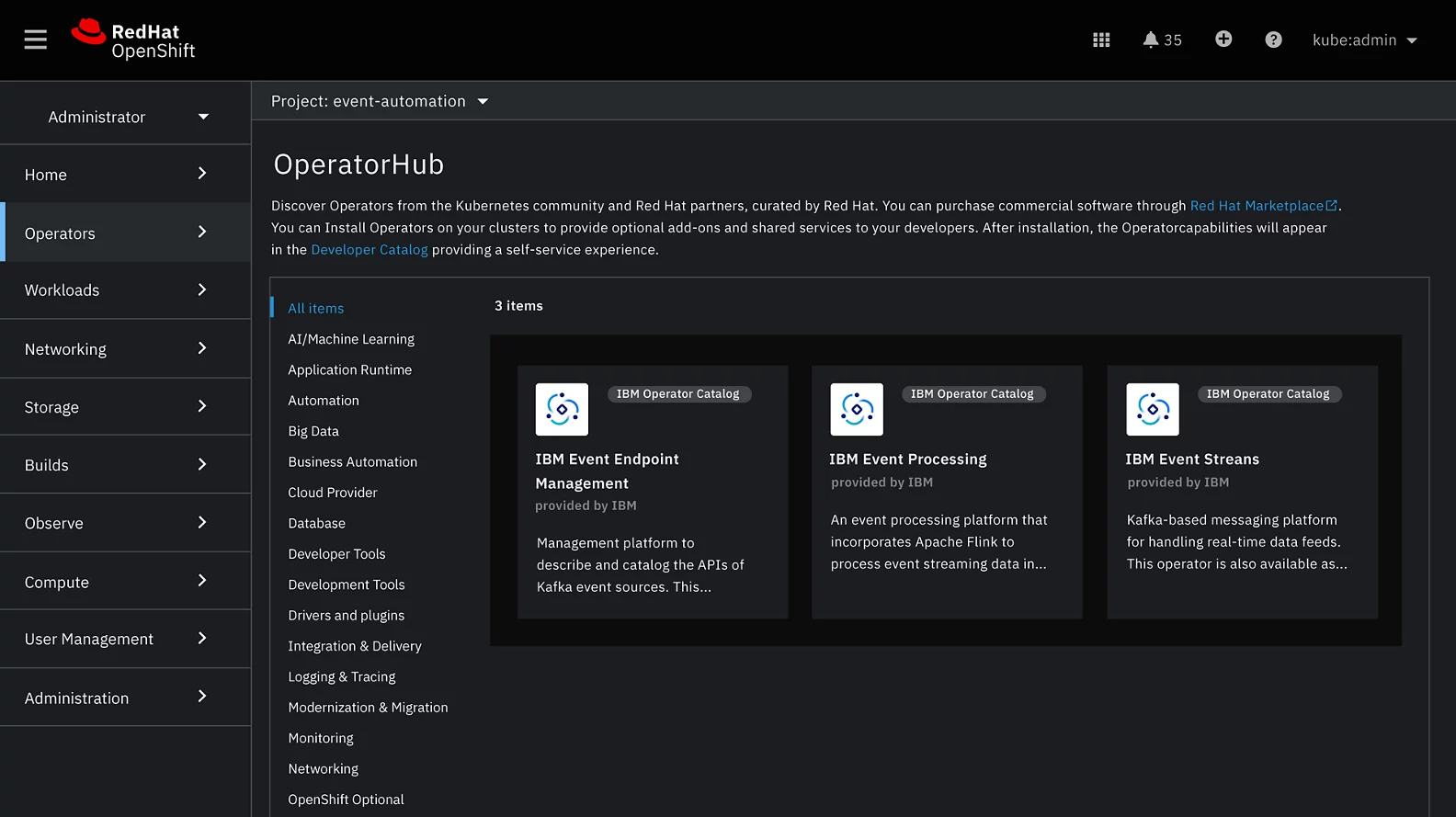Image resolution: width=1456 pixels, height=817 pixels.
Task: Click the IBM Event Streams operator icon
Action: coord(1153,409)
